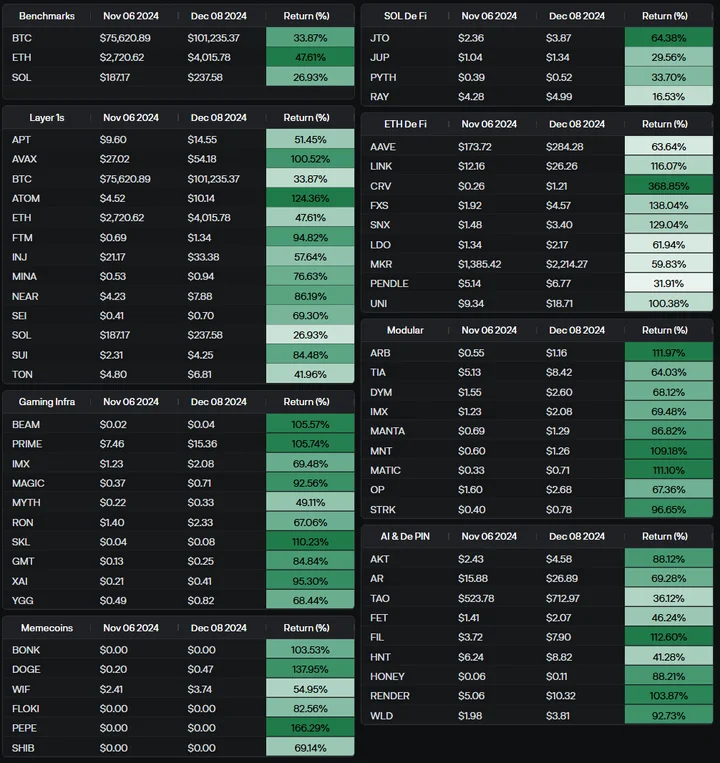Select the UNI ticker label

tap(378, 304)
